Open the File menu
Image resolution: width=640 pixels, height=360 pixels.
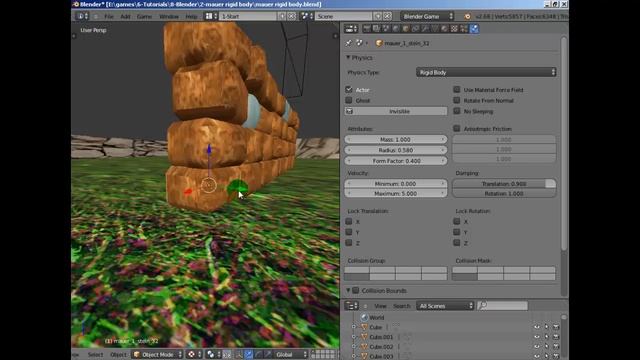tap(109, 16)
